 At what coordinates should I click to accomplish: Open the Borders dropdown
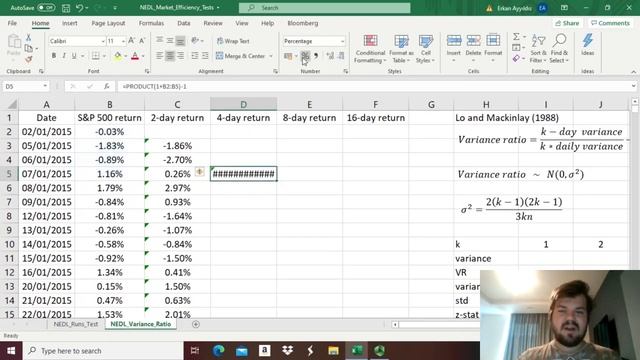coord(104,56)
